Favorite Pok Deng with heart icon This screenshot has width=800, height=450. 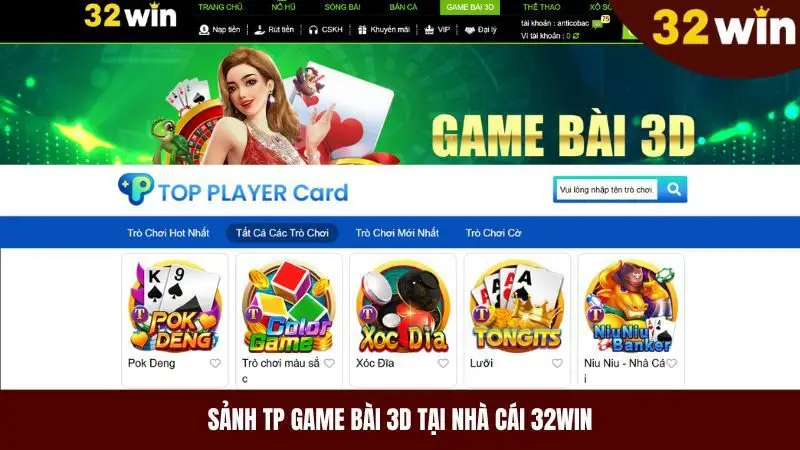215,363
